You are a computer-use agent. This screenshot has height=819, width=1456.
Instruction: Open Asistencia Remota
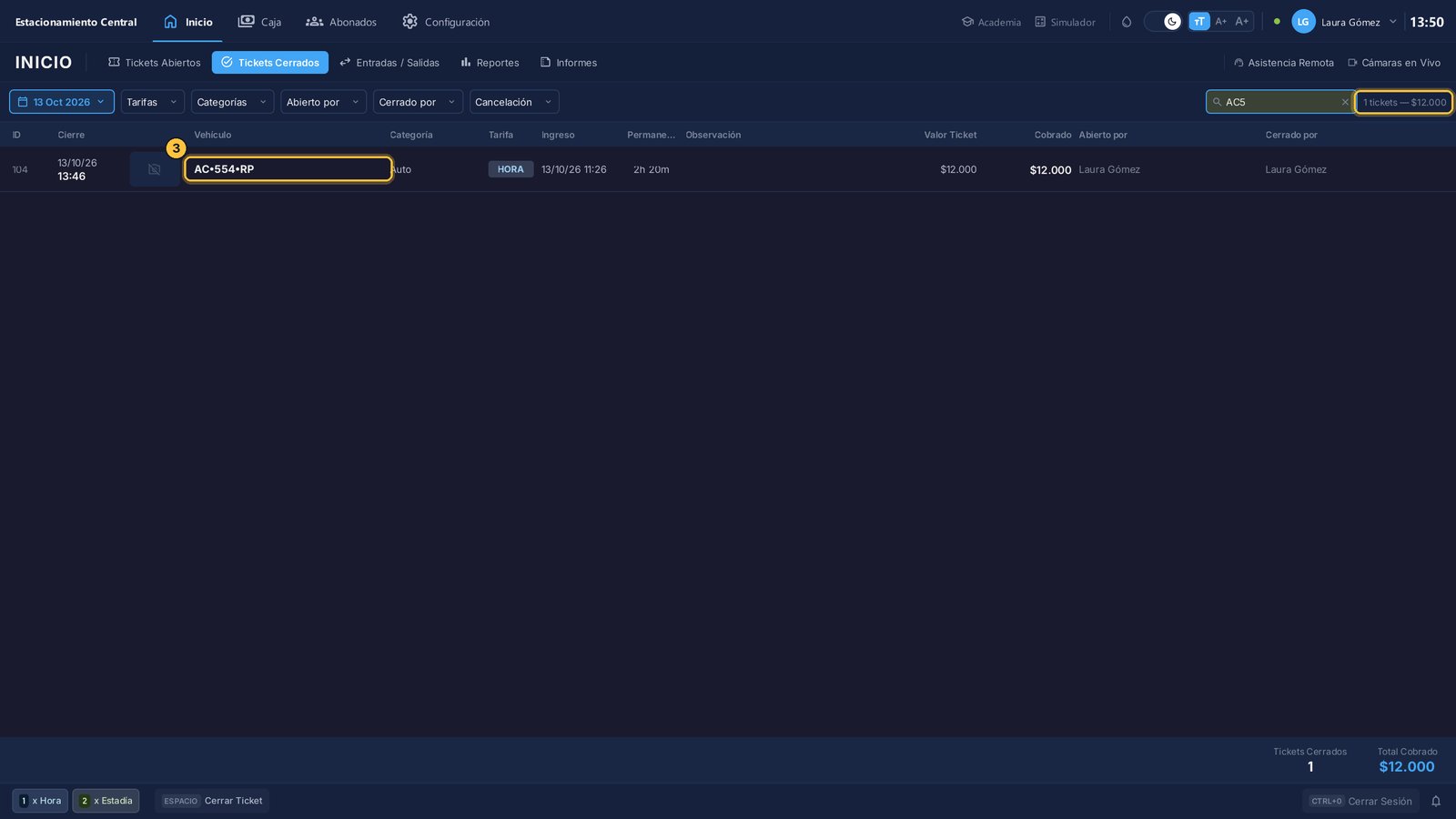tap(1284, 63)
